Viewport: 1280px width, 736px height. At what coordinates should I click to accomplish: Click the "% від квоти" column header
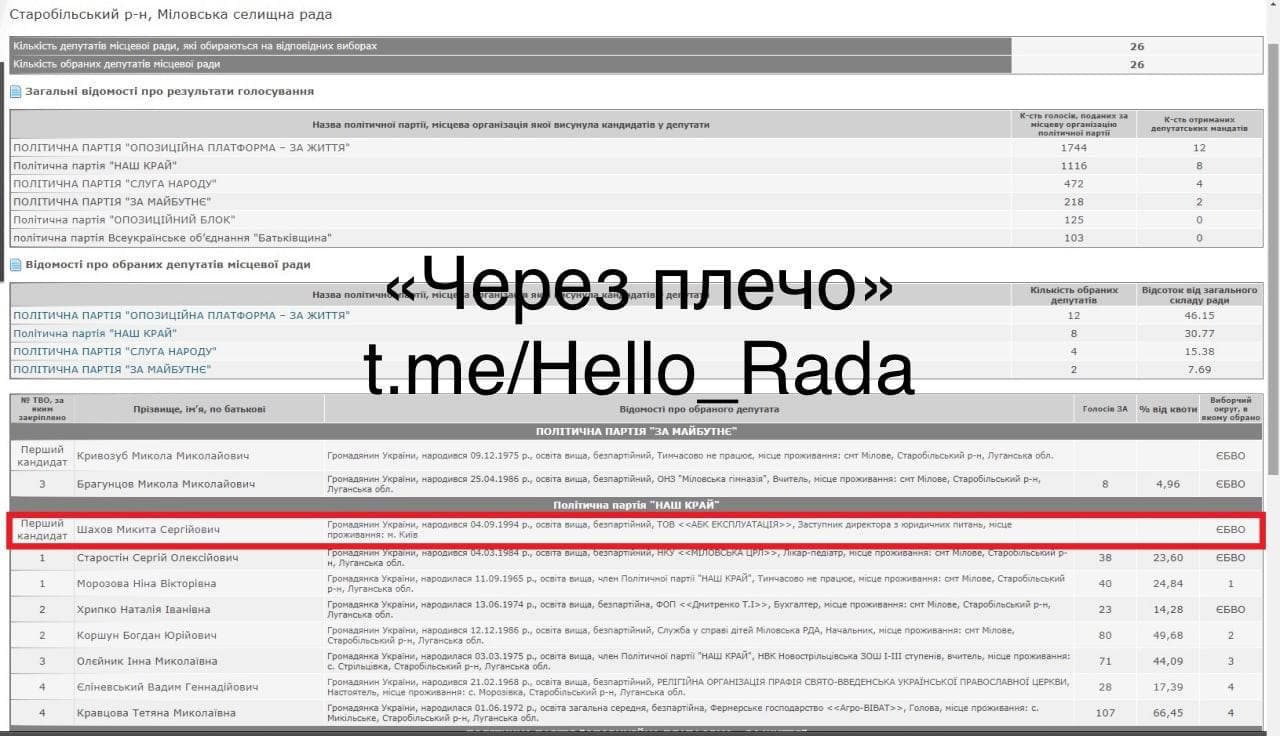tap(1167, 409)
